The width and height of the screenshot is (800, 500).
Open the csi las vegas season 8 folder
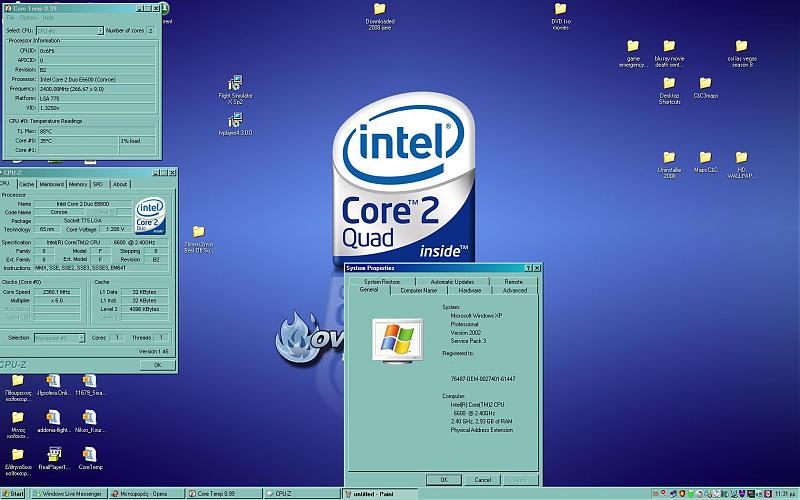coord(742,54)
